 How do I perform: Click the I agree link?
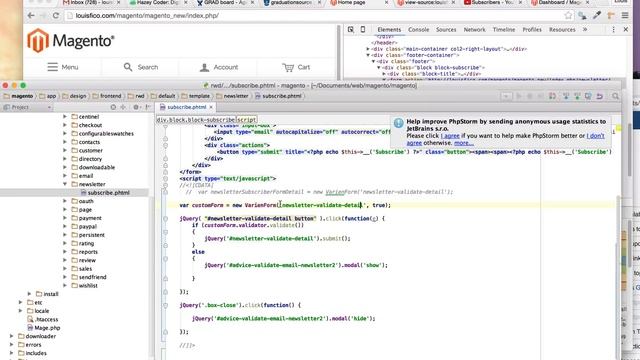450,136
